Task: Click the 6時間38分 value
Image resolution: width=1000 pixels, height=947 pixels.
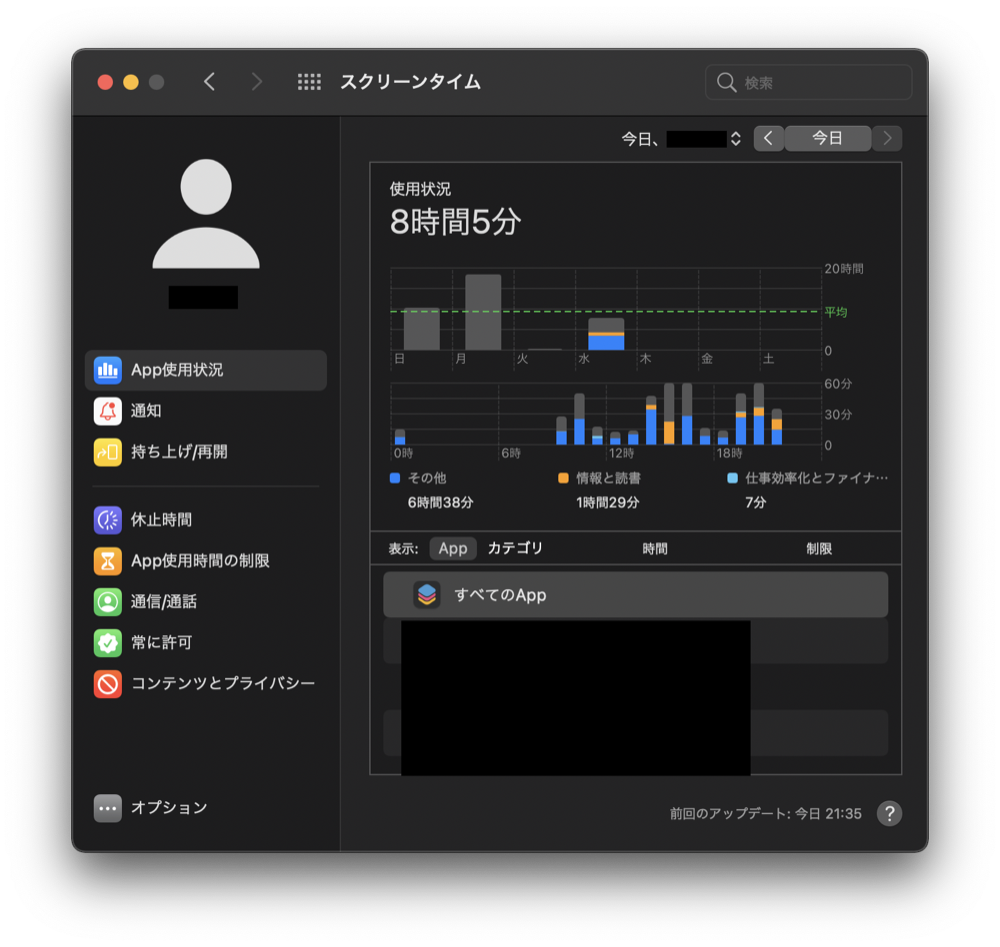Action: pos(441,503)
